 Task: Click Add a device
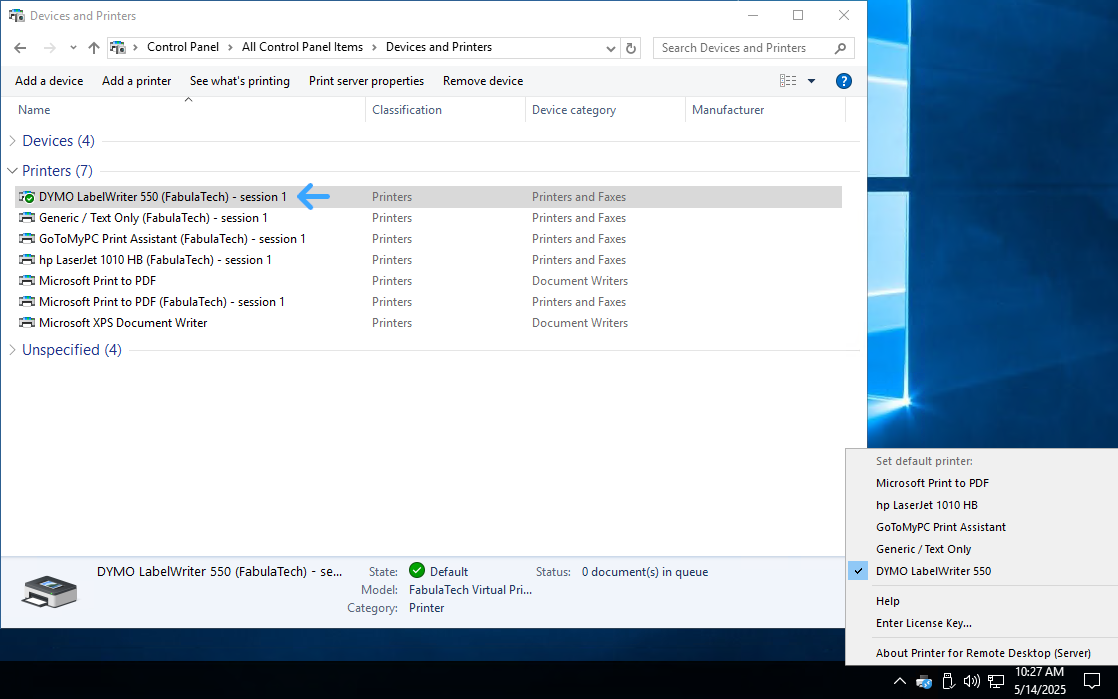pyautogui.click(x=49, y=81)
